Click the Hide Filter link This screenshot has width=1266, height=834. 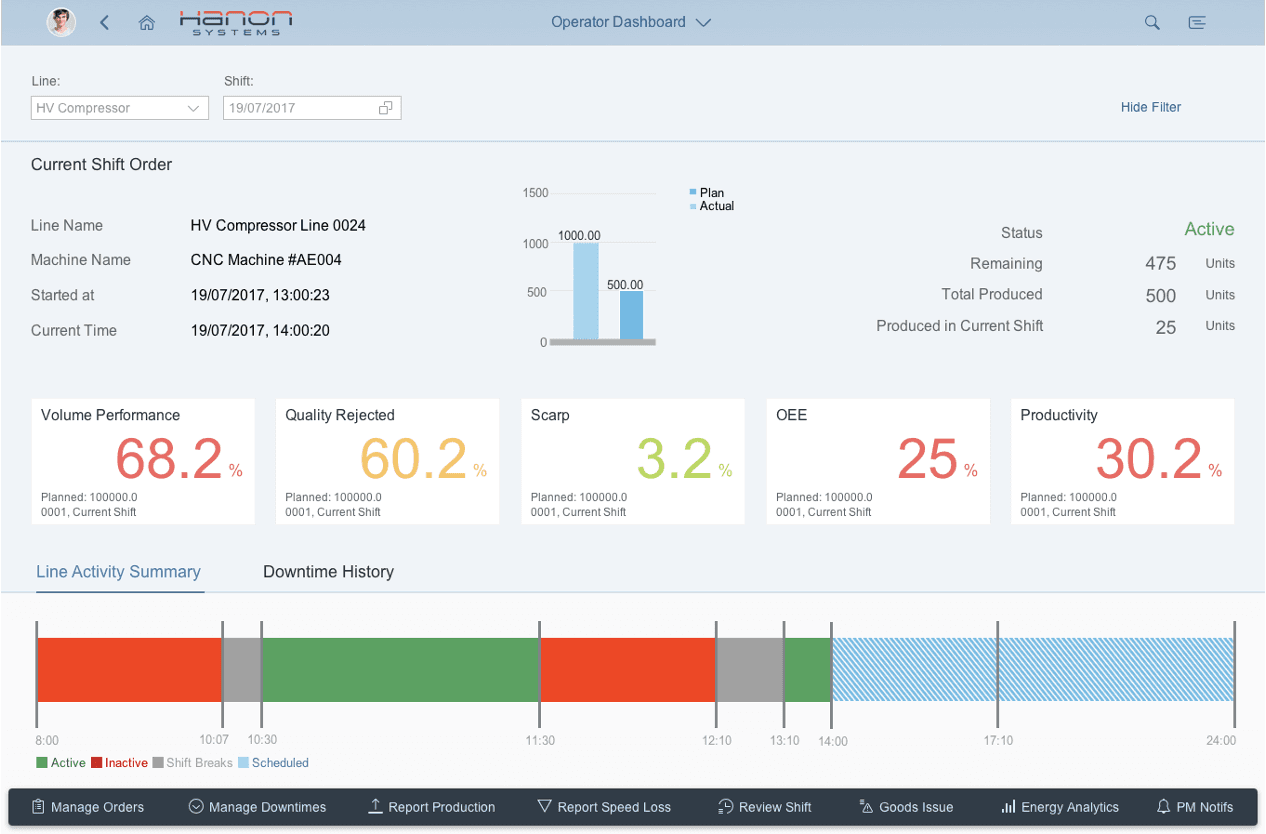point(1151,107)
